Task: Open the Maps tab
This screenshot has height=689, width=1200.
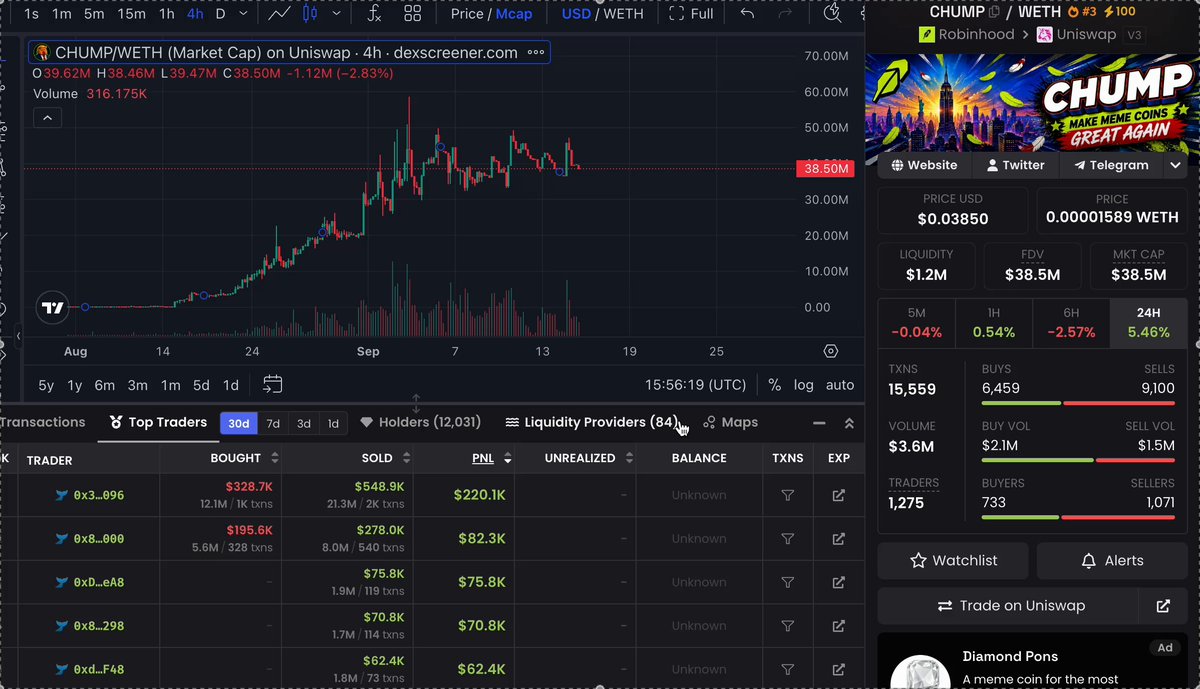Action: pyautogui.click(x=730, y=422)
